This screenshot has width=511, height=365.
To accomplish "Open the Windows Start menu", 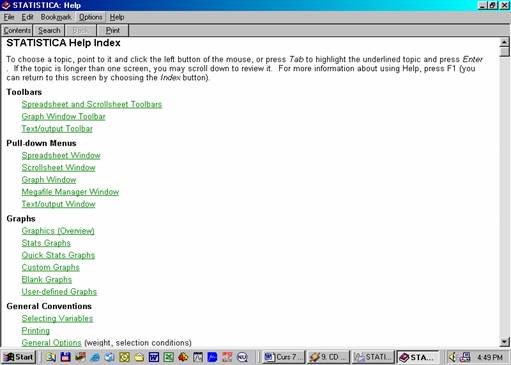I will (19, 357).
